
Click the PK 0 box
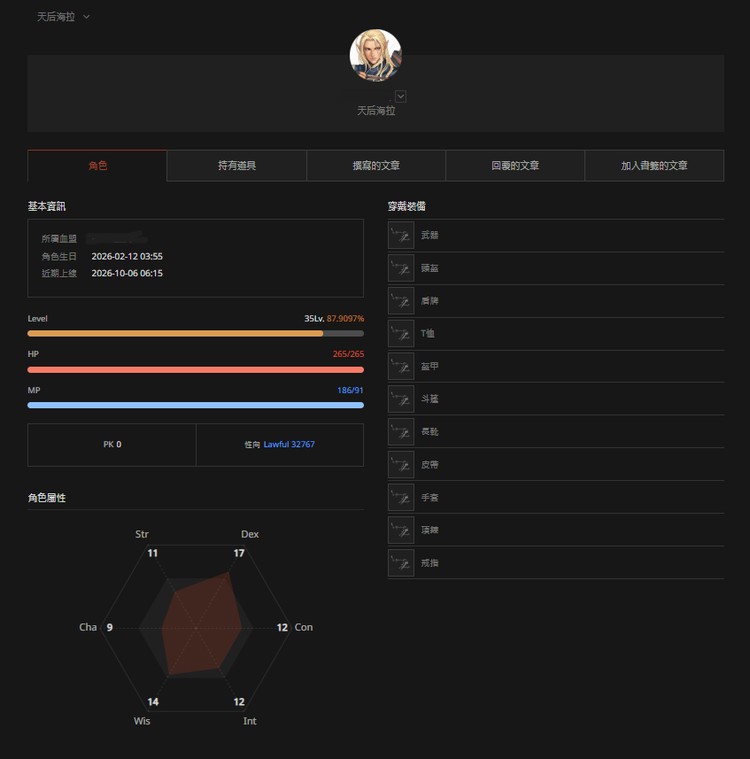112,445
